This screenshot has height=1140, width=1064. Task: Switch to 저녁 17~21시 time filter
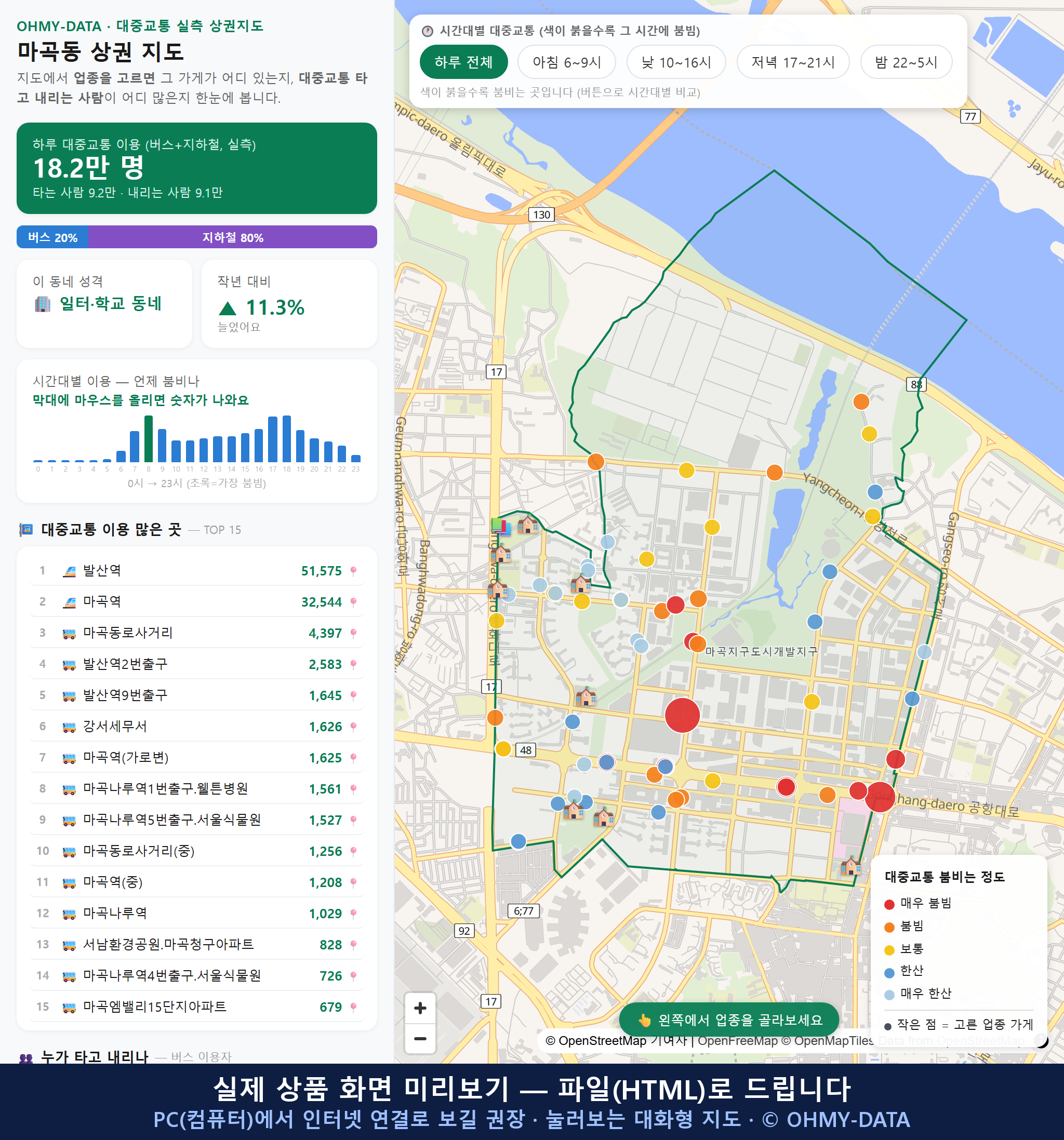tap(793, 62)
